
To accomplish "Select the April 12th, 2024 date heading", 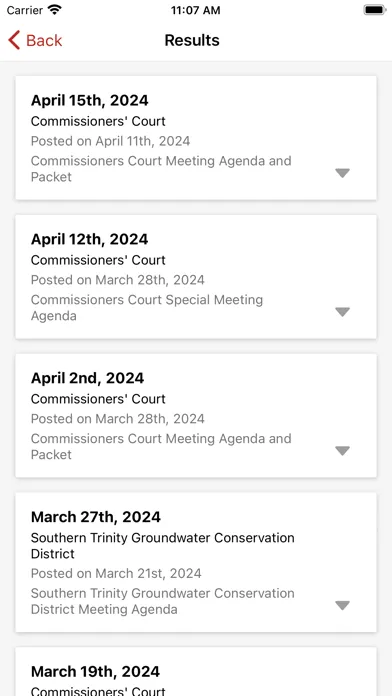I will (x=90, y=240).
